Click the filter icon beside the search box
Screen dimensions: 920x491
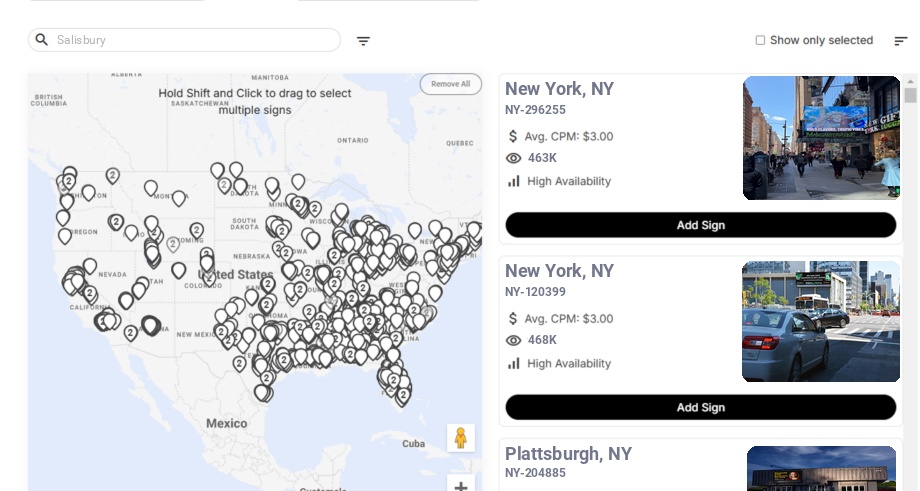click(x=363, y=40)
